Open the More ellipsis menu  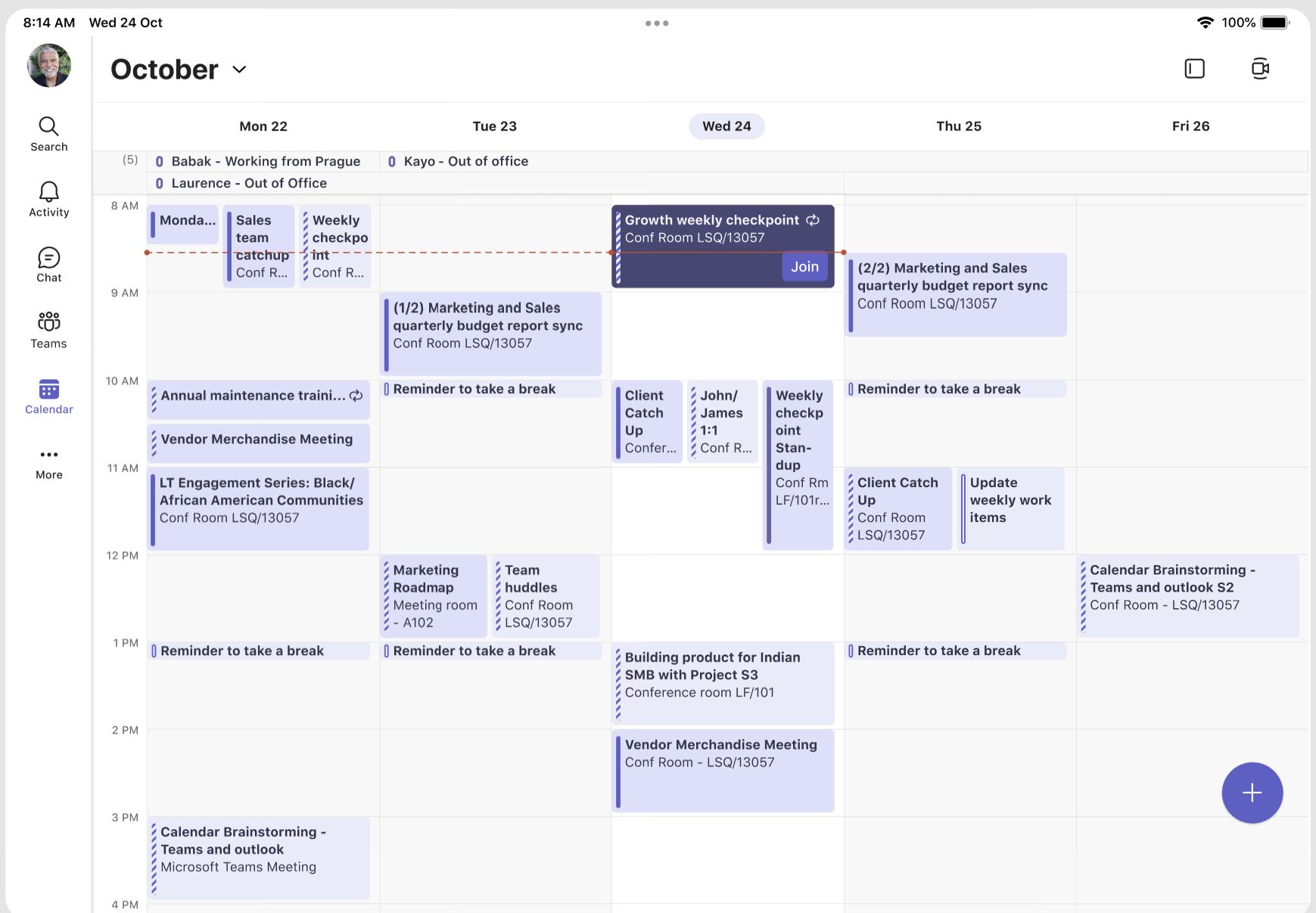pyautogui.click(x=48, y=463)
